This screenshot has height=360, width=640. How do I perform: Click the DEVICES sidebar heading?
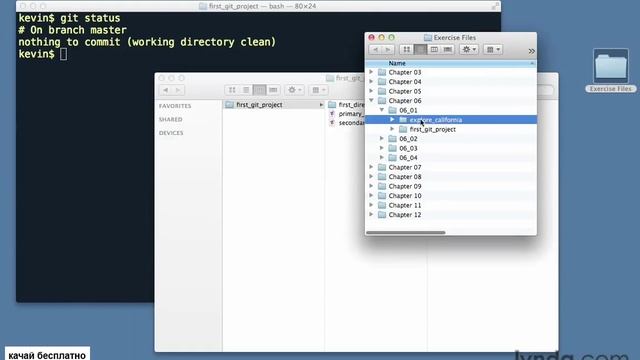click(x=171, y=133)
